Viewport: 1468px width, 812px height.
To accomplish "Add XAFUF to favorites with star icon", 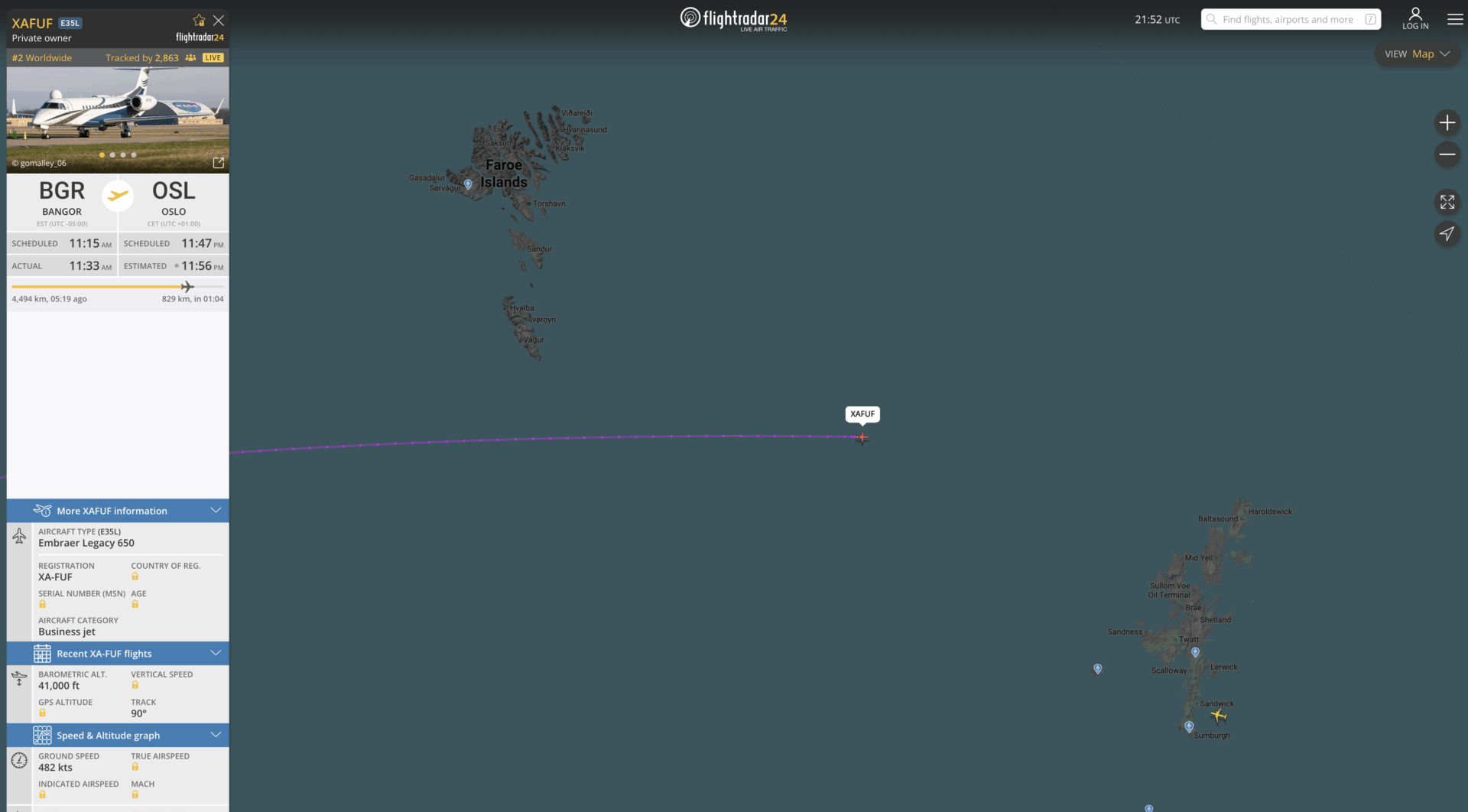I will [199, 21].
